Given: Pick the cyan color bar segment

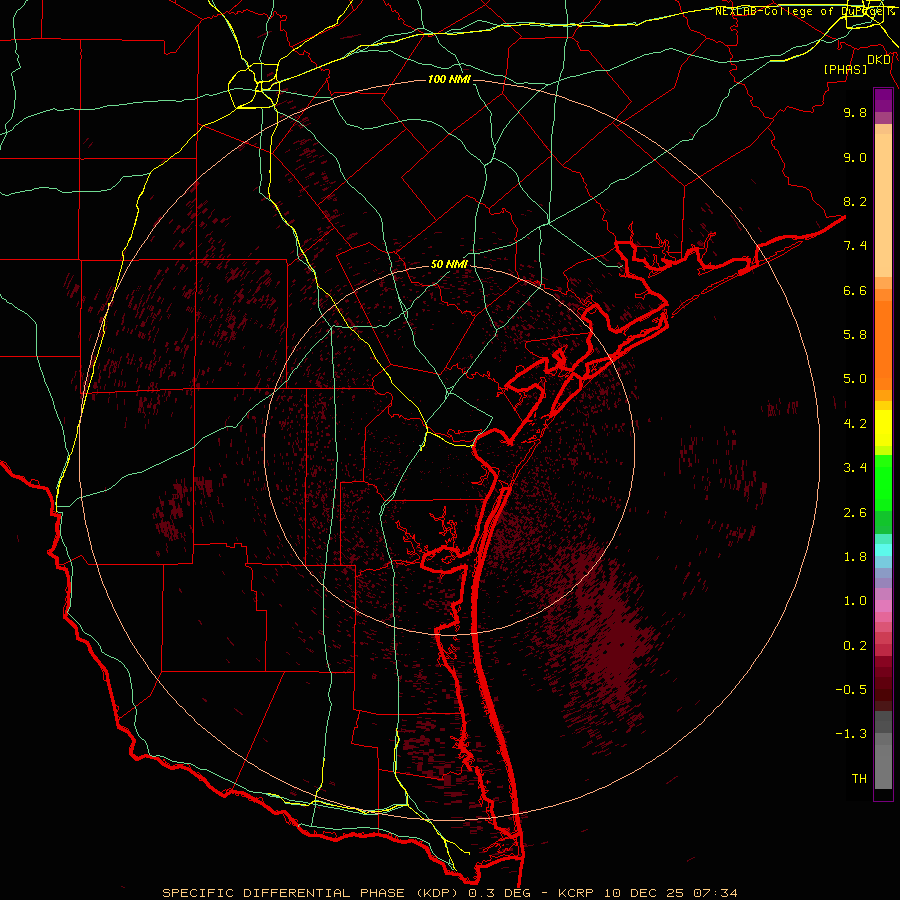Looking at the screenshot, I should coord(883,550).
